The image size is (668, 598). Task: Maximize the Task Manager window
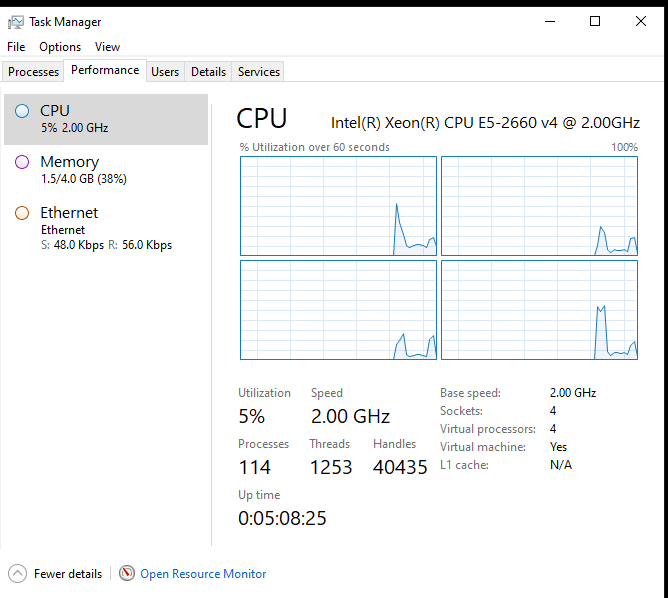(x=595, y=21)
